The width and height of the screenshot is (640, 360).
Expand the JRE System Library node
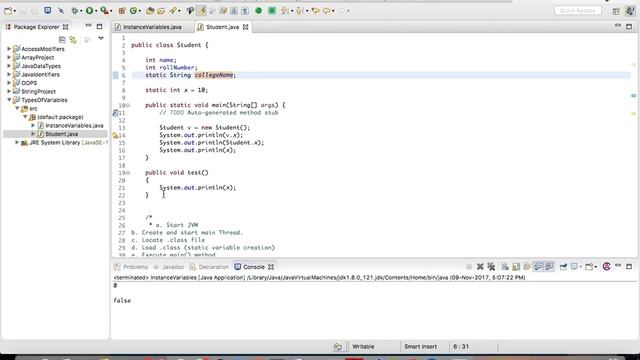coord(17,142)
